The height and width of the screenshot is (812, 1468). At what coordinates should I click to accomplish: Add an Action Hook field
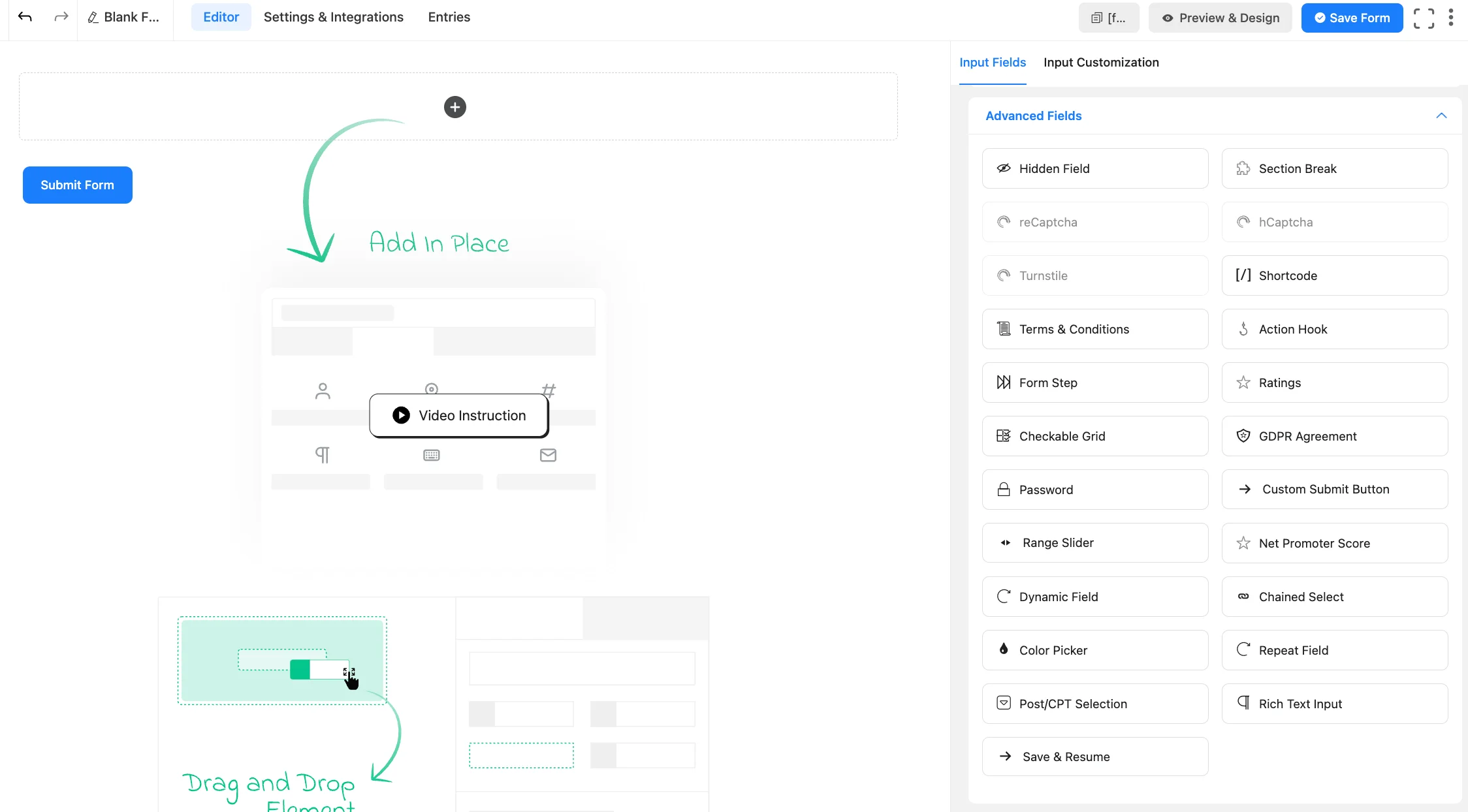[1335, 329]
